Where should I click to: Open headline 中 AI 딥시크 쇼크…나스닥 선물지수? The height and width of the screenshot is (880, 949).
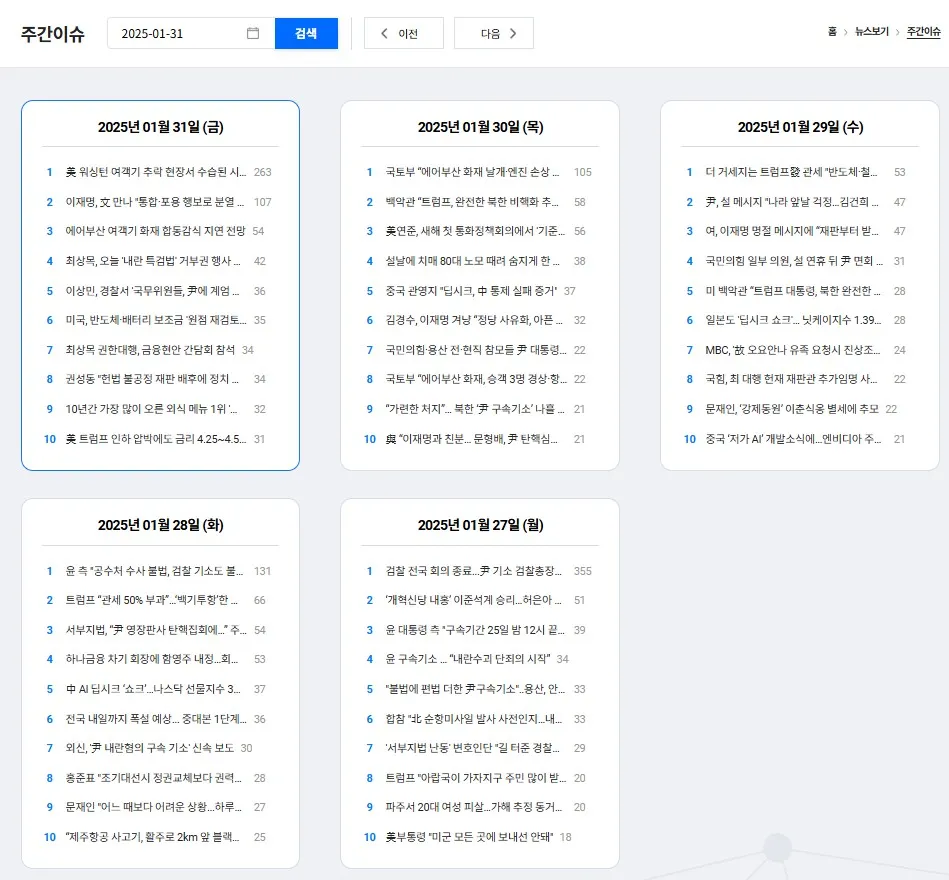click(153, 689)
